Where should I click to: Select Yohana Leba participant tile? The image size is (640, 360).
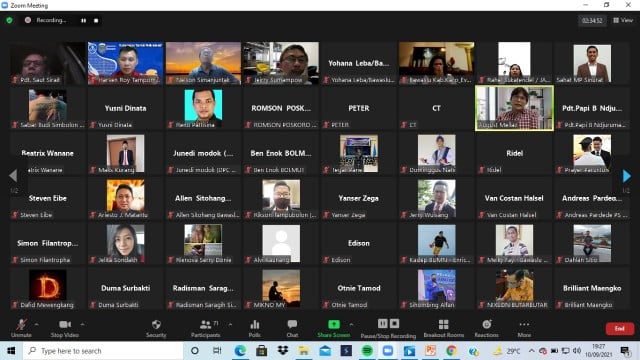(359, 63)
